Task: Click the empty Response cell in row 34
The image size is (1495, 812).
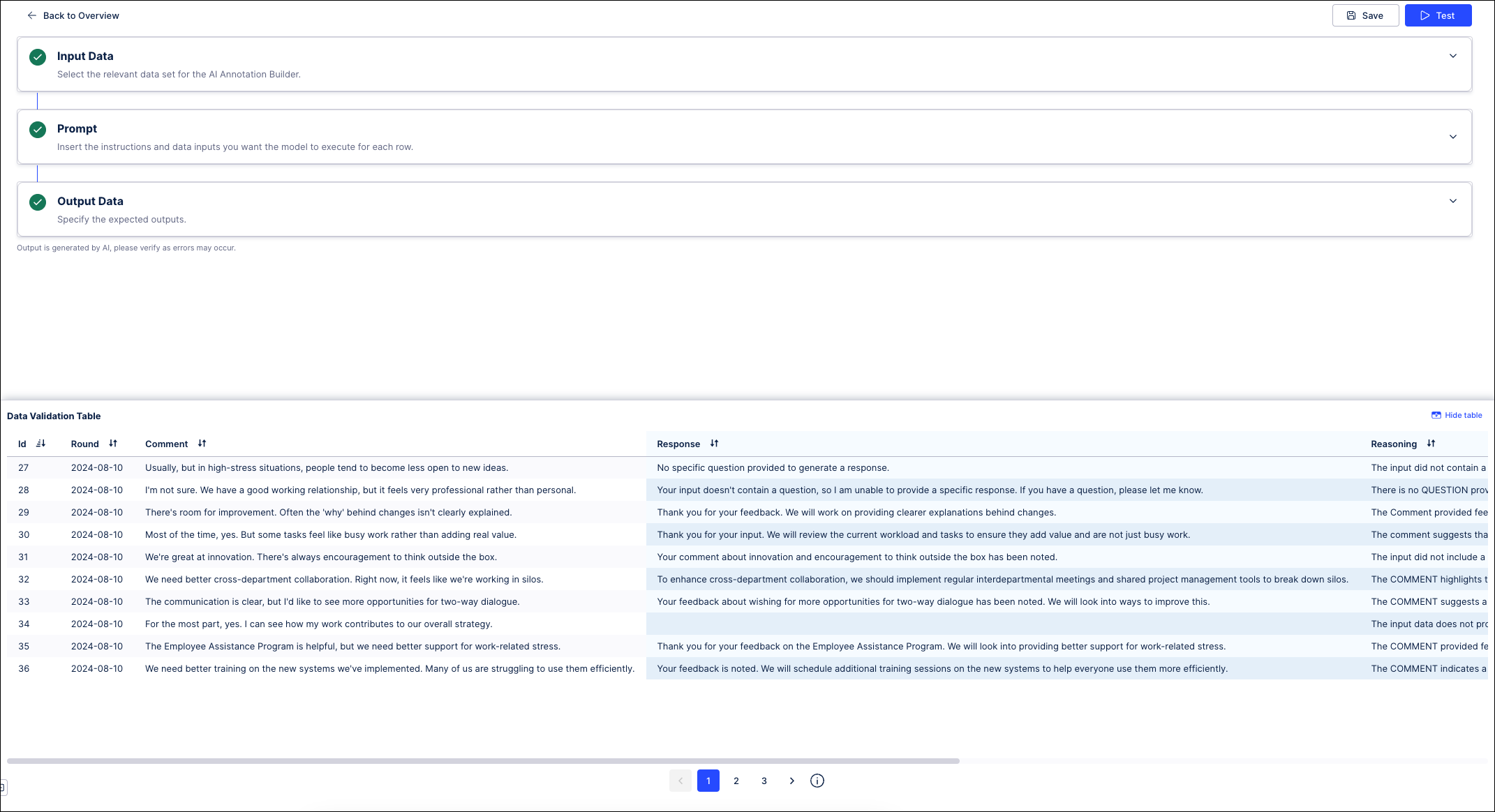Action: [1003, 624]
